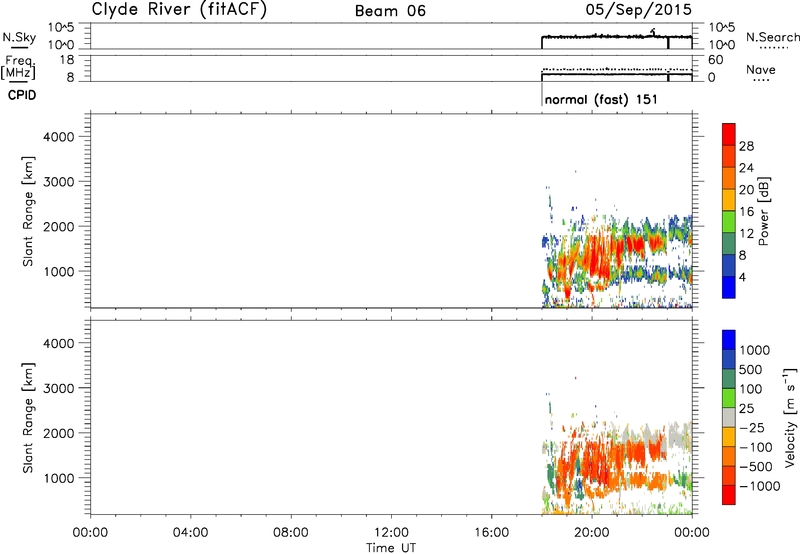
Task: Select the "24" label on the power colorbar
Action: [x=746, y=168]
